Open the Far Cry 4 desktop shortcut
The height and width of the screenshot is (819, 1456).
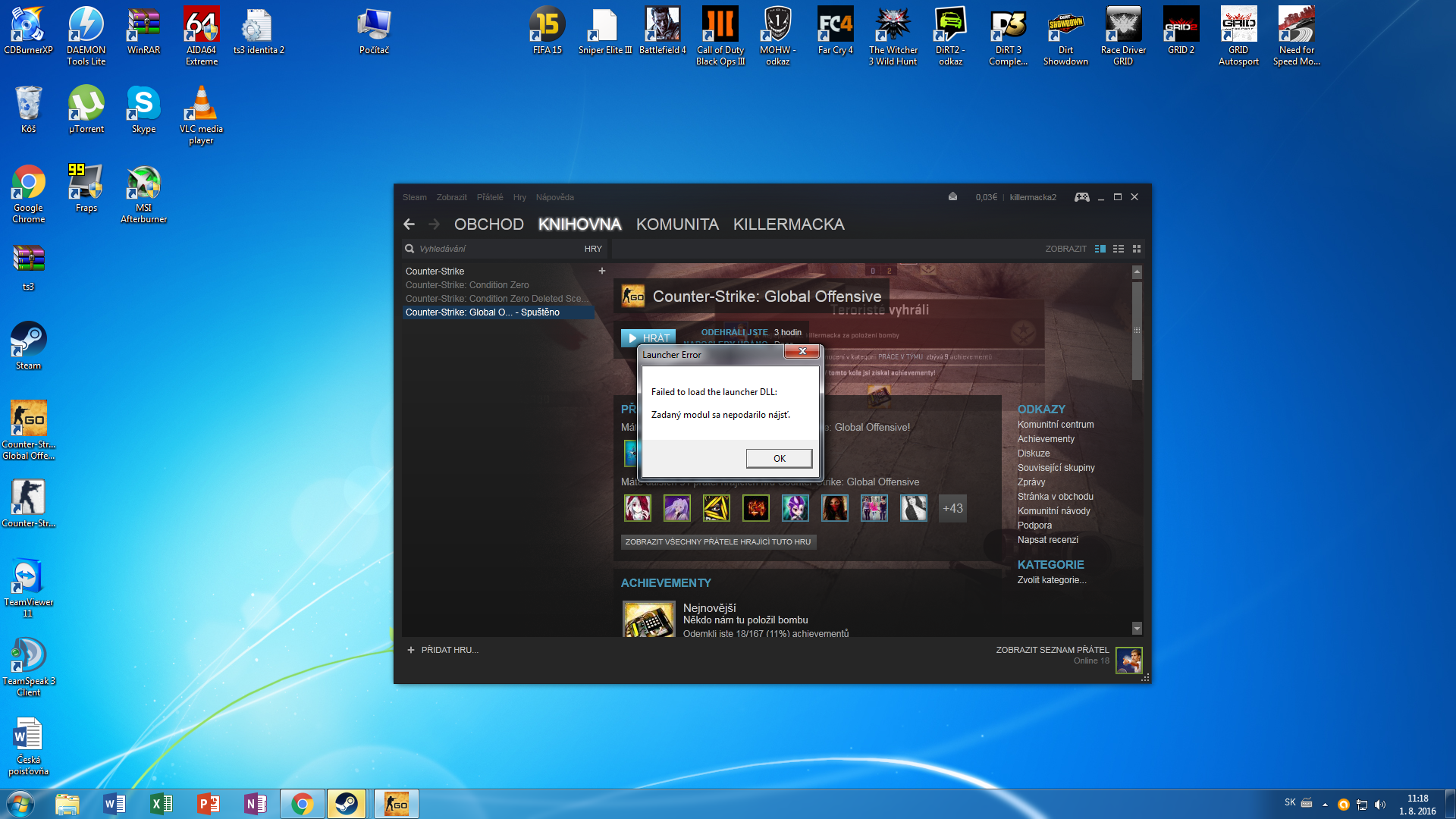coord(835,31)
